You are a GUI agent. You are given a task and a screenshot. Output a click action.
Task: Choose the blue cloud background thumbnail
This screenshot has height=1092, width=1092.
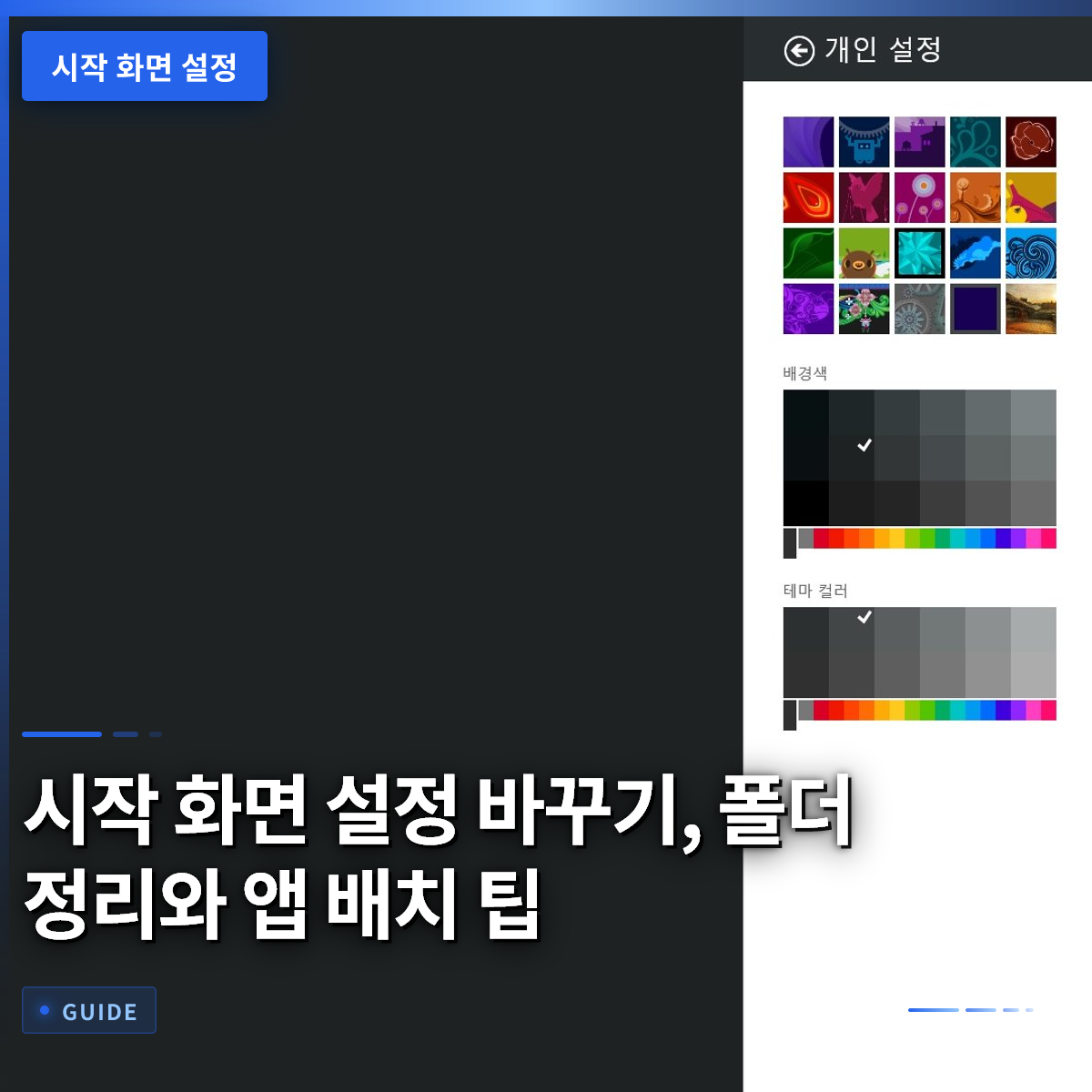pyautogui.click(x=976, y=253)
